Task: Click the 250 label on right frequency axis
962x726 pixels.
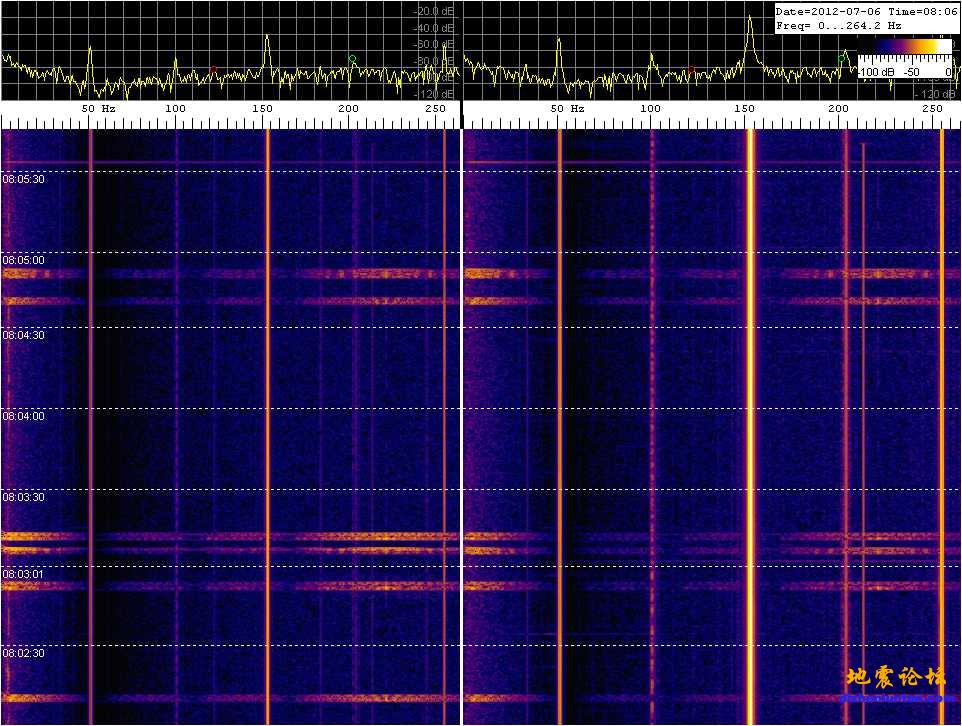Action: click(933, 109)
